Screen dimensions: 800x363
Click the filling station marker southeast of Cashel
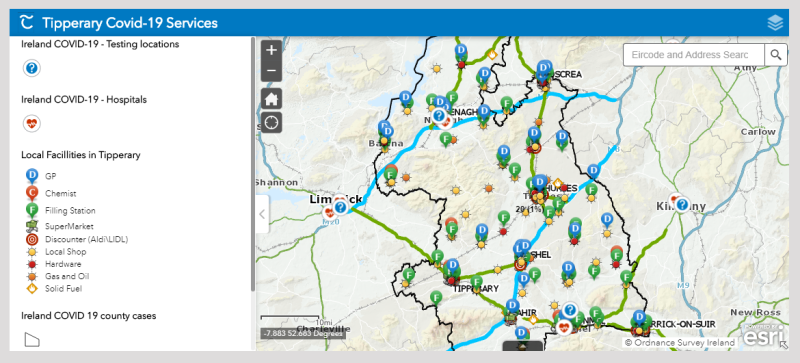tap(534, 276)
